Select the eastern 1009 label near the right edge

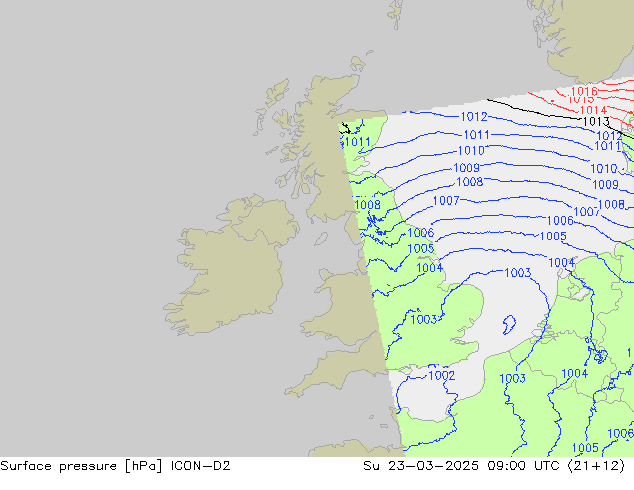[605, 185]
